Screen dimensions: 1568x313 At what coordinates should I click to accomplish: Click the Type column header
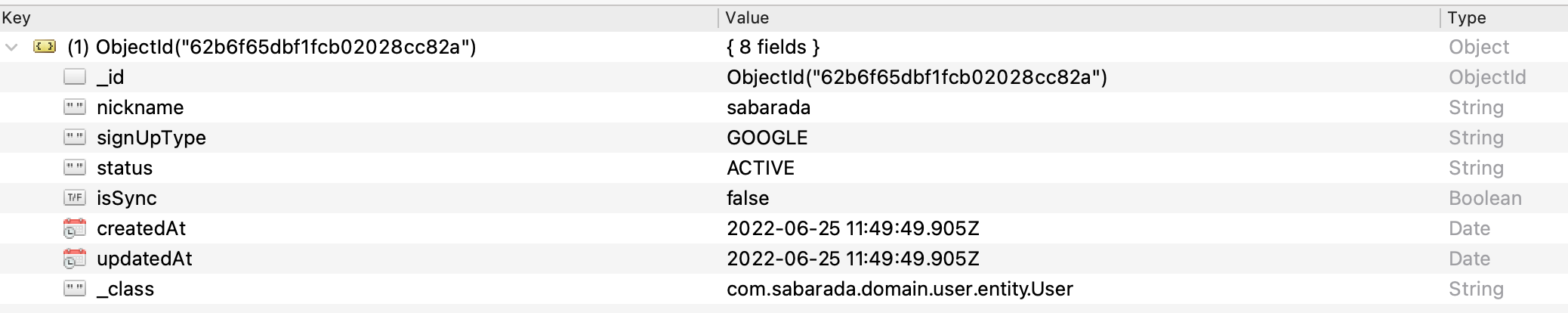[x=1467, y=17]
